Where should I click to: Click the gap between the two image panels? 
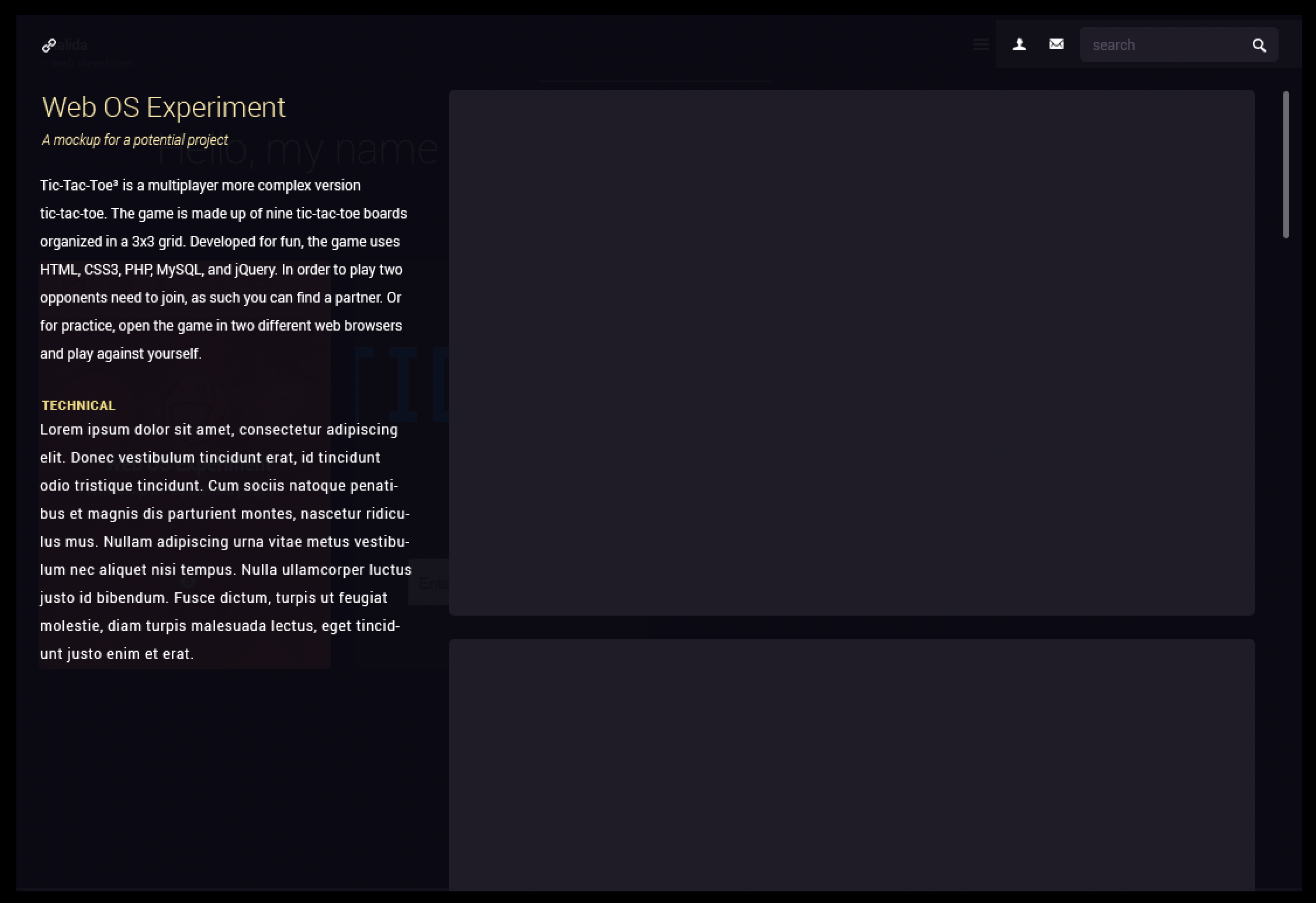(x=851, y=627)
